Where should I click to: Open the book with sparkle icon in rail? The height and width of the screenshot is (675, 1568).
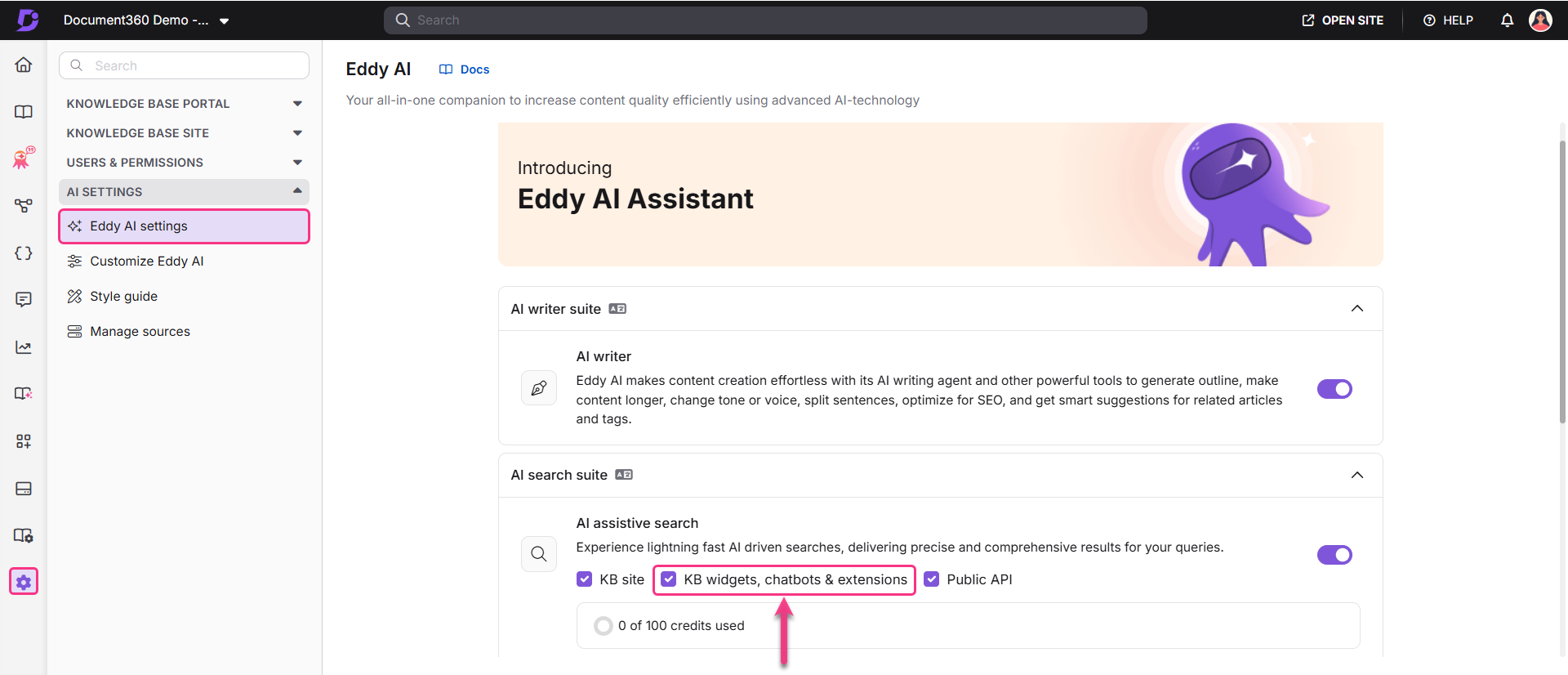click(x=24, y=394)
